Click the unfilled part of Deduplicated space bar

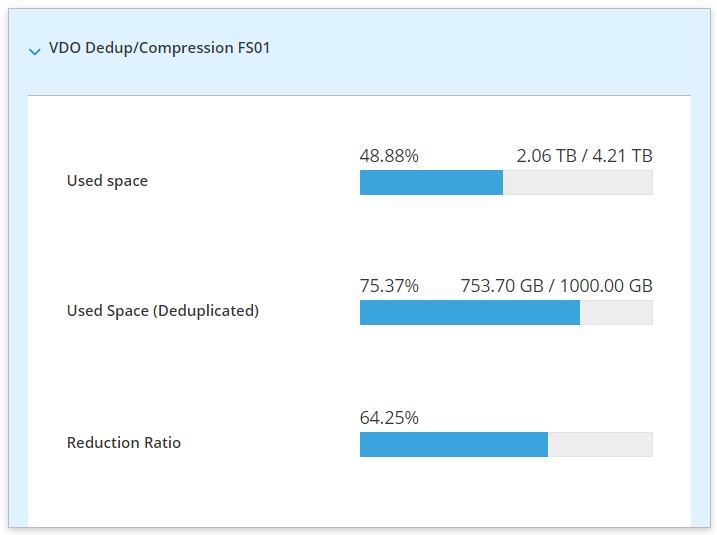(x=616, y=313)
